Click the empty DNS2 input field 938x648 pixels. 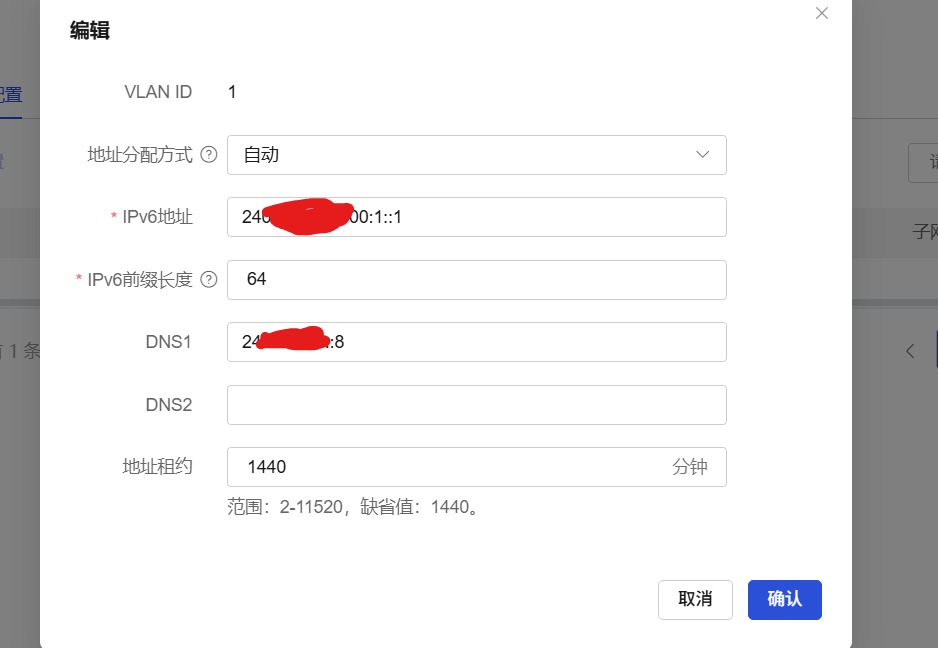point(476,405)
